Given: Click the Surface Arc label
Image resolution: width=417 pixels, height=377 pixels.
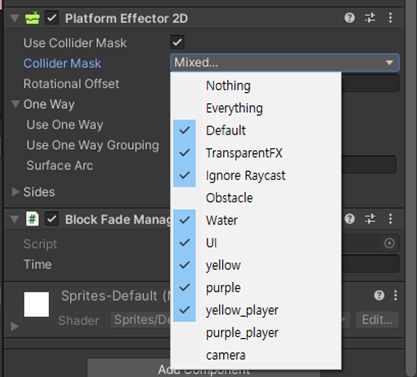Looking at the screenshot, I should (x=60, y=165).
